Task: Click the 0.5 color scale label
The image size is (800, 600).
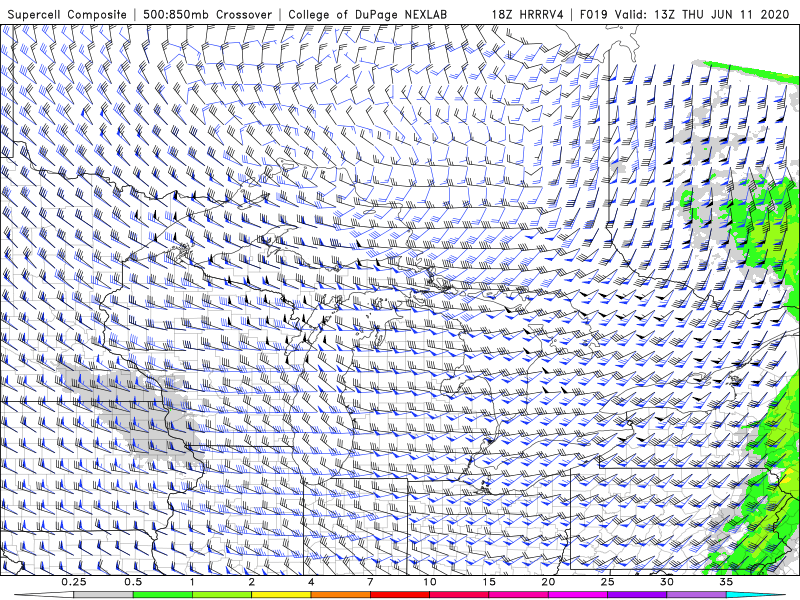Action: [133, 582]
